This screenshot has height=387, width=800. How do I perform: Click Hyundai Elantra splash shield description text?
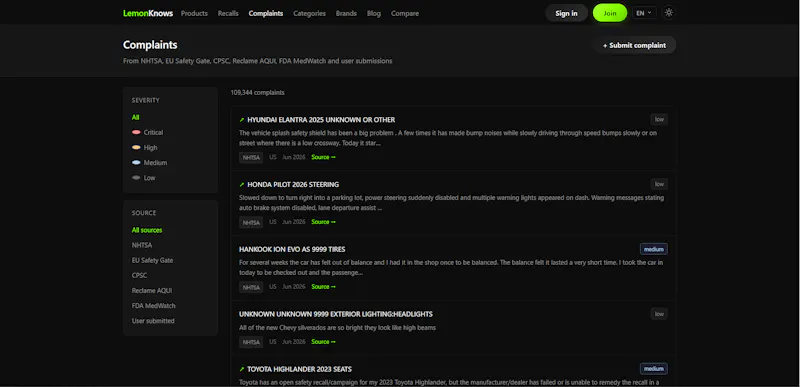448,138
